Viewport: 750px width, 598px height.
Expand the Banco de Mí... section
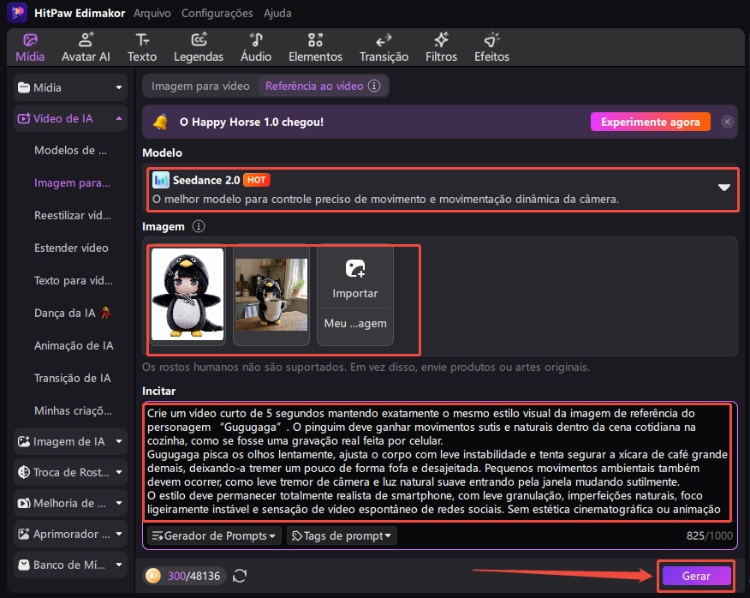(70, 565)
